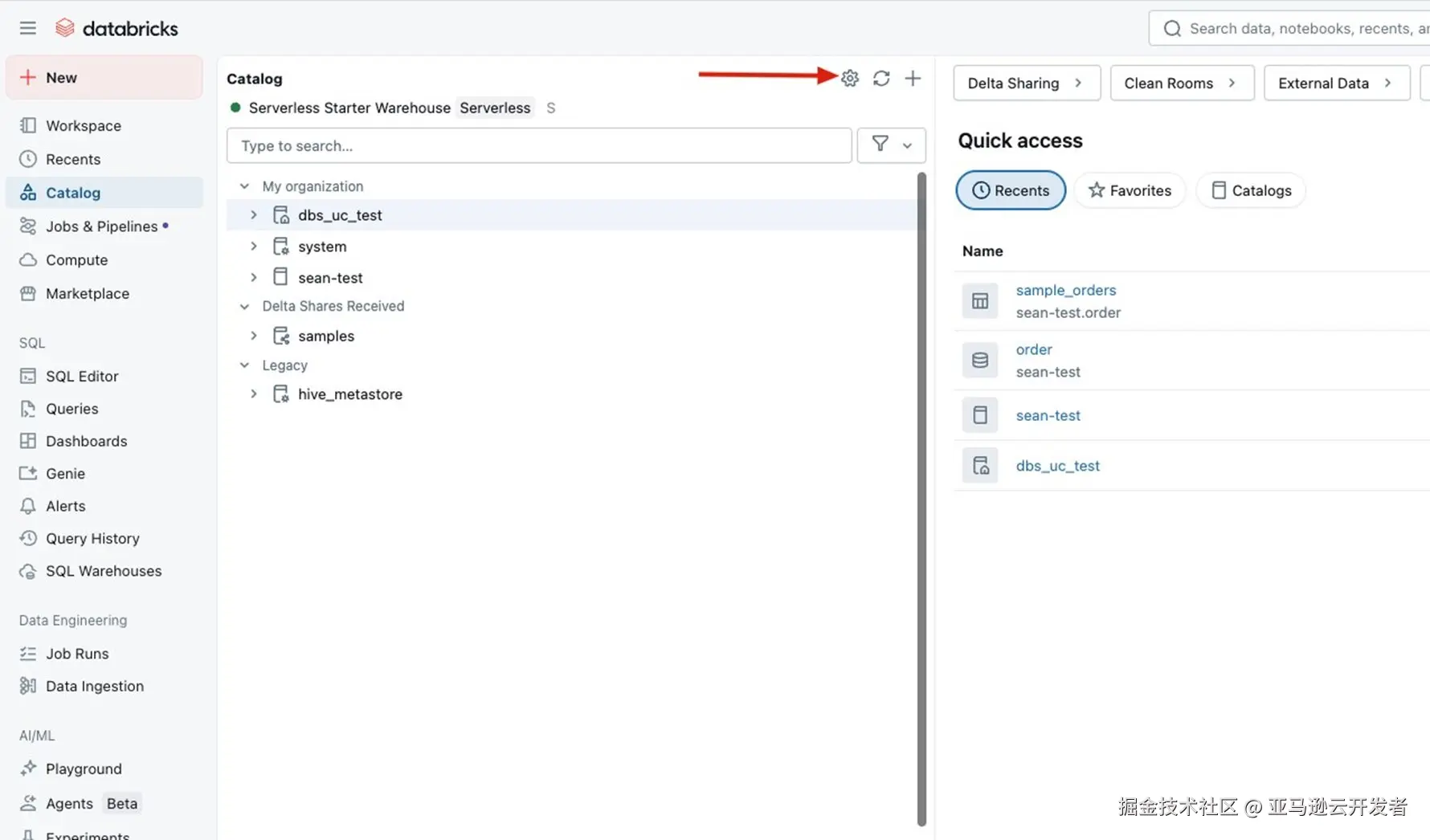The width and height of the screenshot is (1430, 840).
Task: Collapse the My organization section
Action: 244,186
